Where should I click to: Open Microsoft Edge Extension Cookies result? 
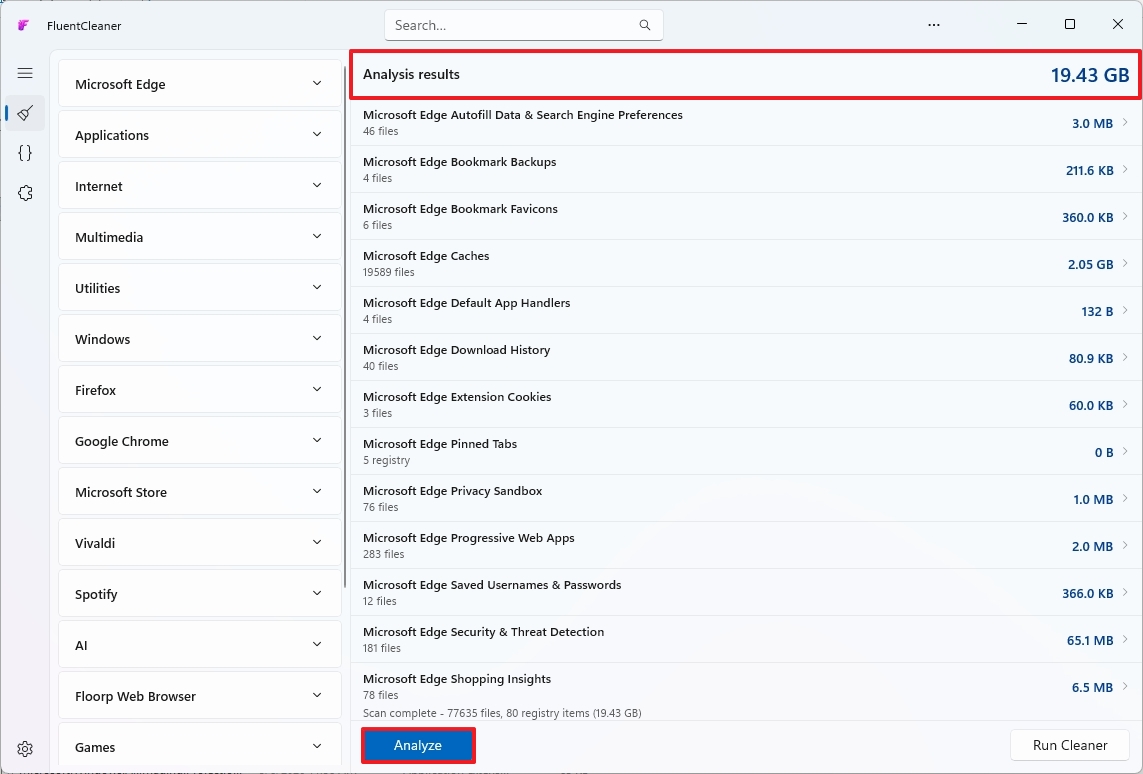click(745, 404)
